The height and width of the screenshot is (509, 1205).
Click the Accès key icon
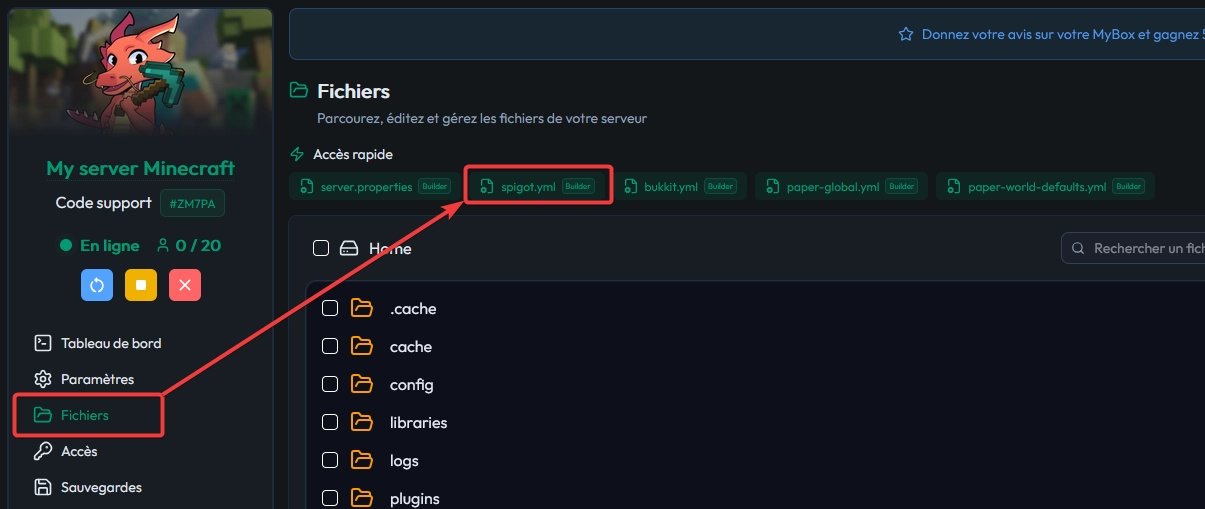pos(42,451)
